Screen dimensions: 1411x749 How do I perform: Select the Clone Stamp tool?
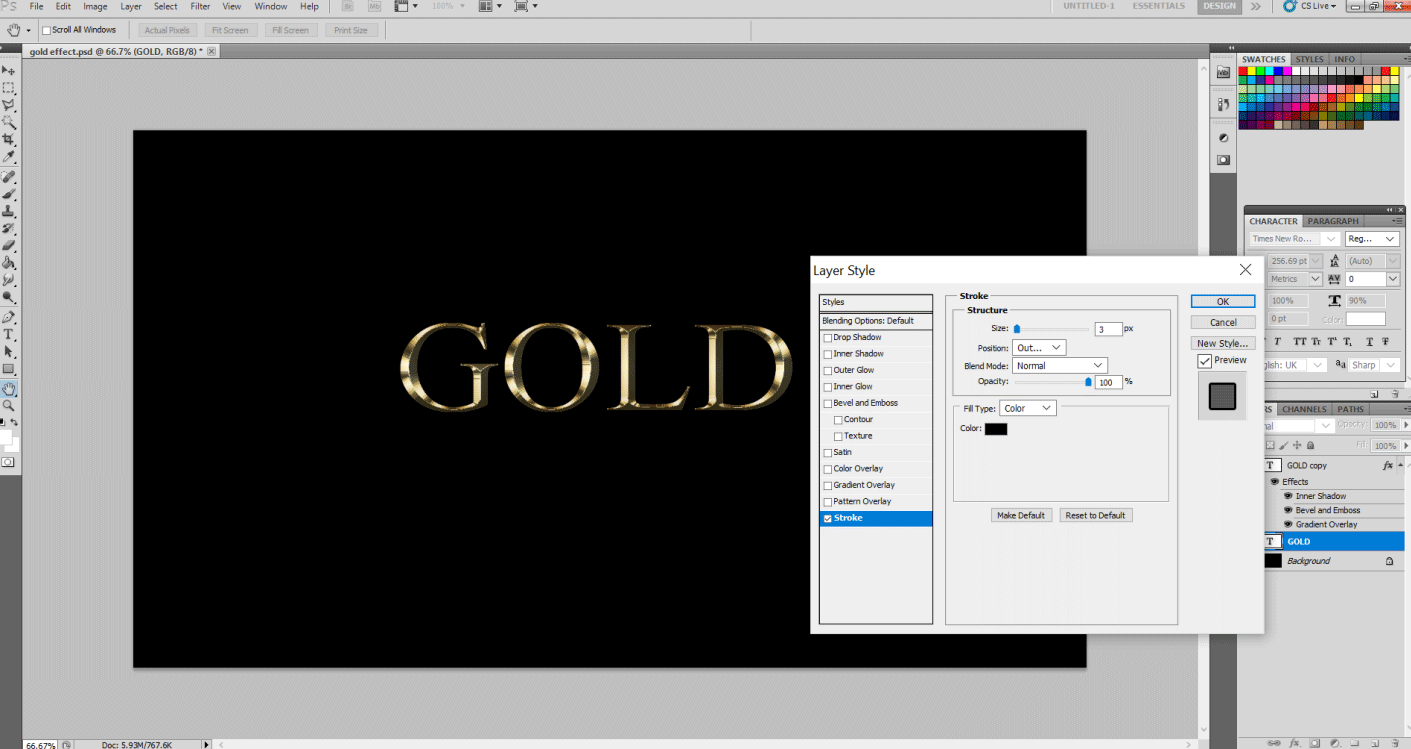(x=9, y=208)
